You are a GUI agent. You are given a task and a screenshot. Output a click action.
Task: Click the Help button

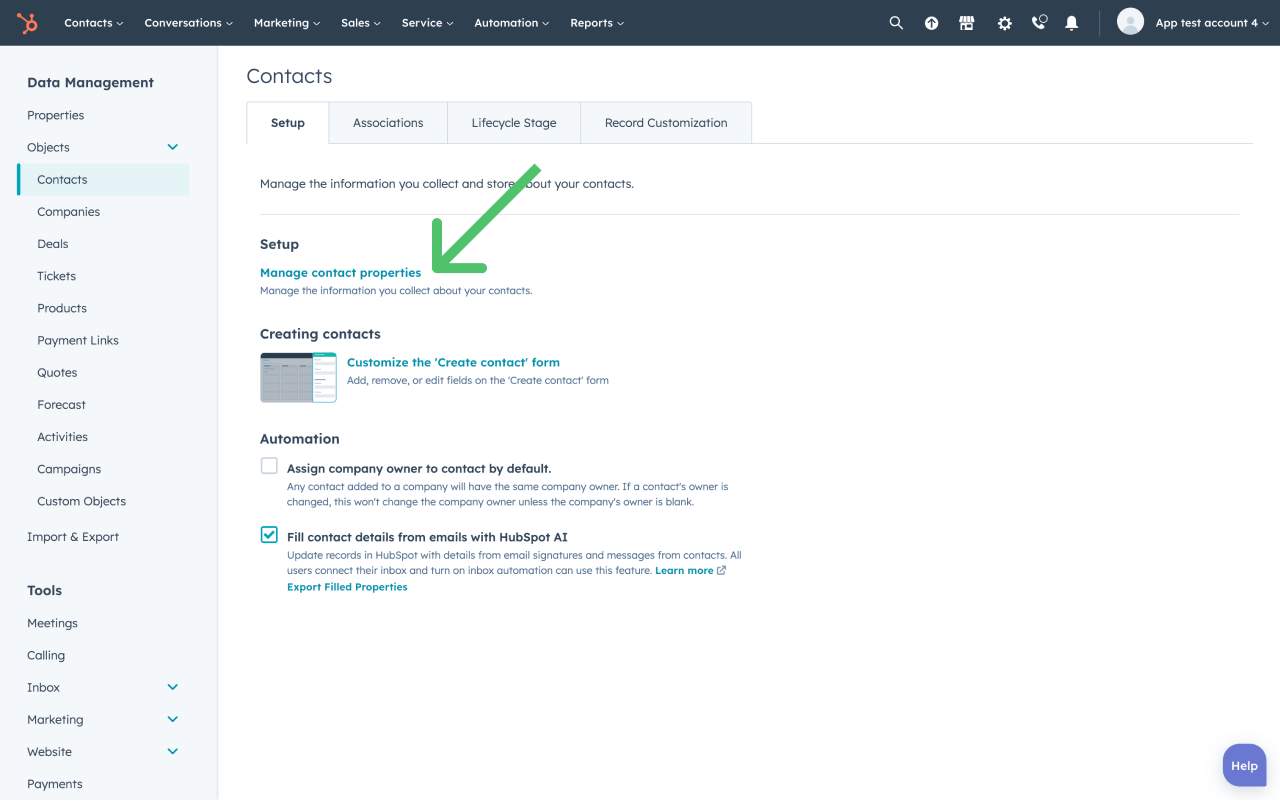1244,766
